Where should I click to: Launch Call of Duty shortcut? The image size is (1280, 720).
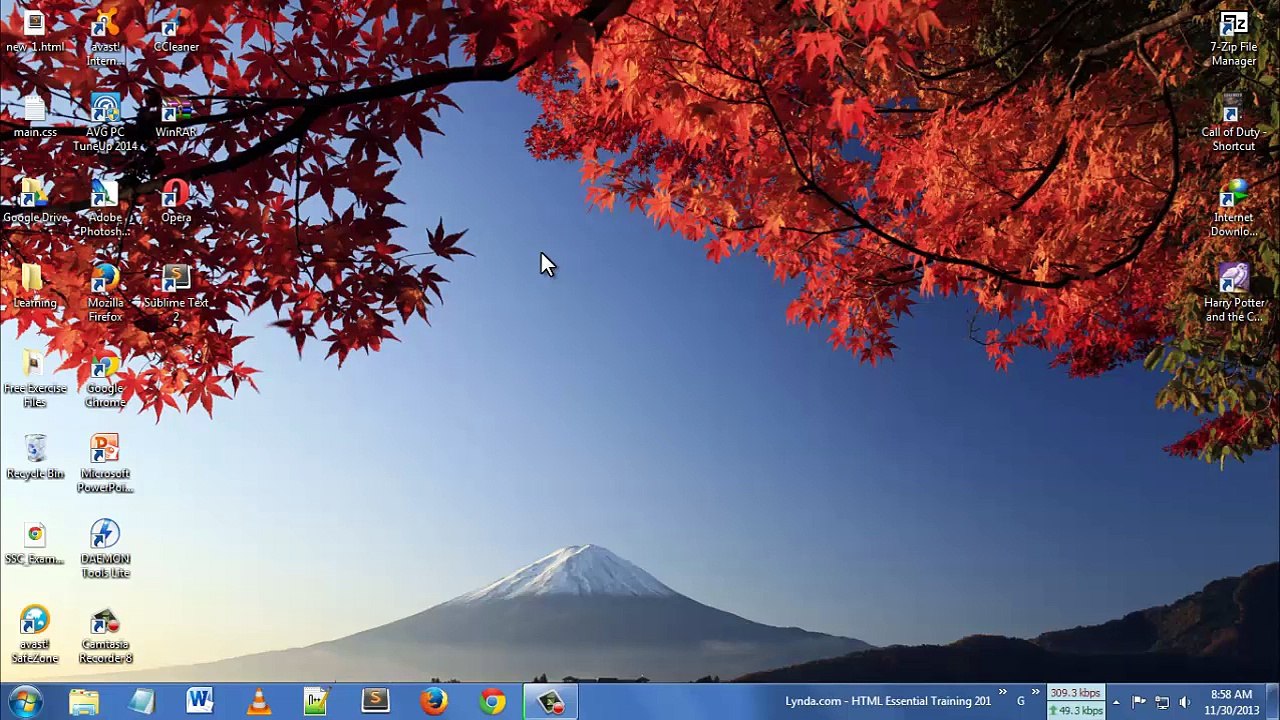(1233, 124)
